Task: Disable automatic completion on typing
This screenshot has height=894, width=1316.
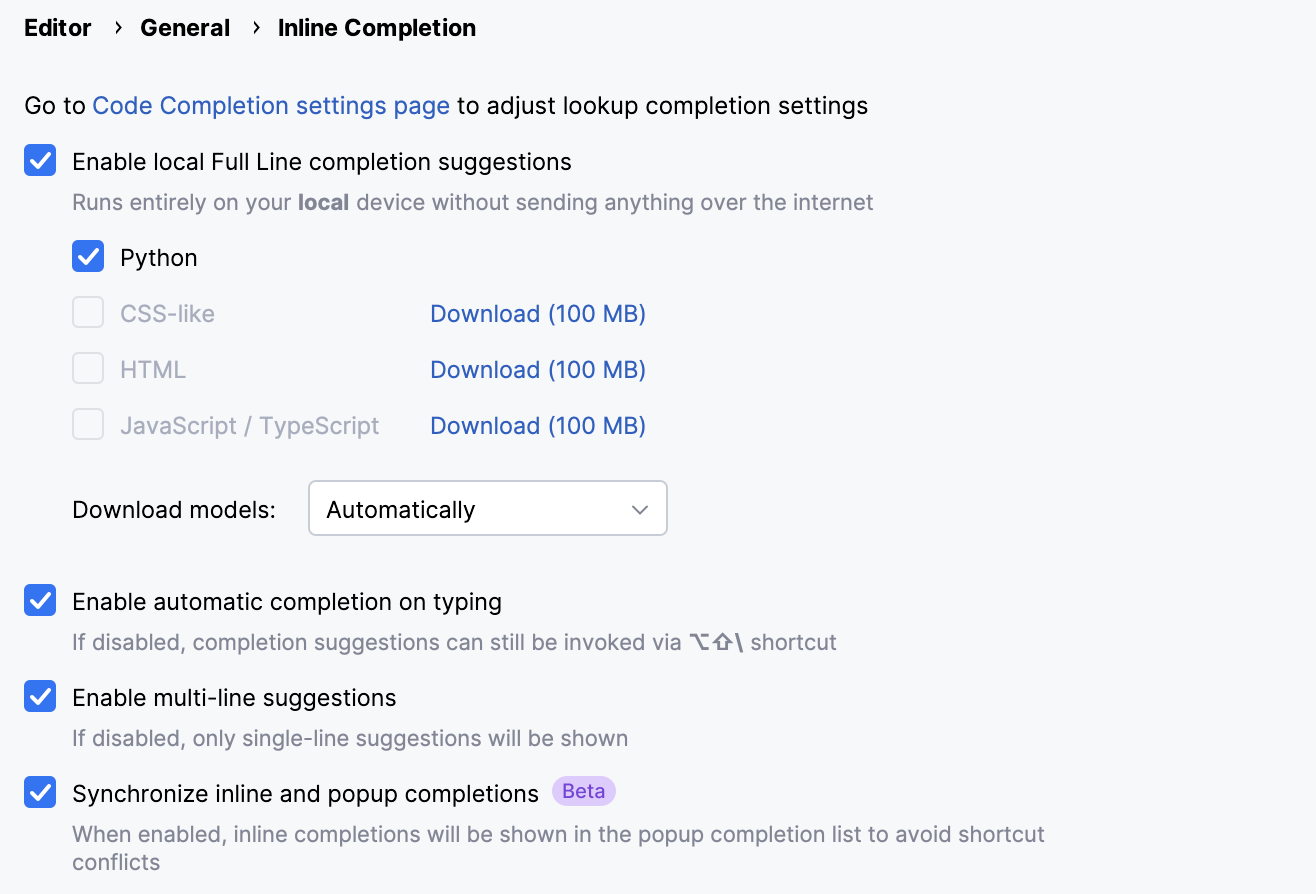Action: point(39,600)
